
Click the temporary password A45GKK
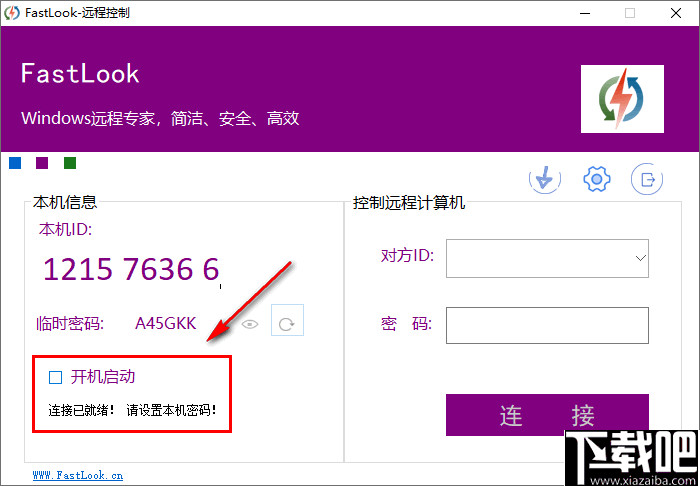[166, 323]
